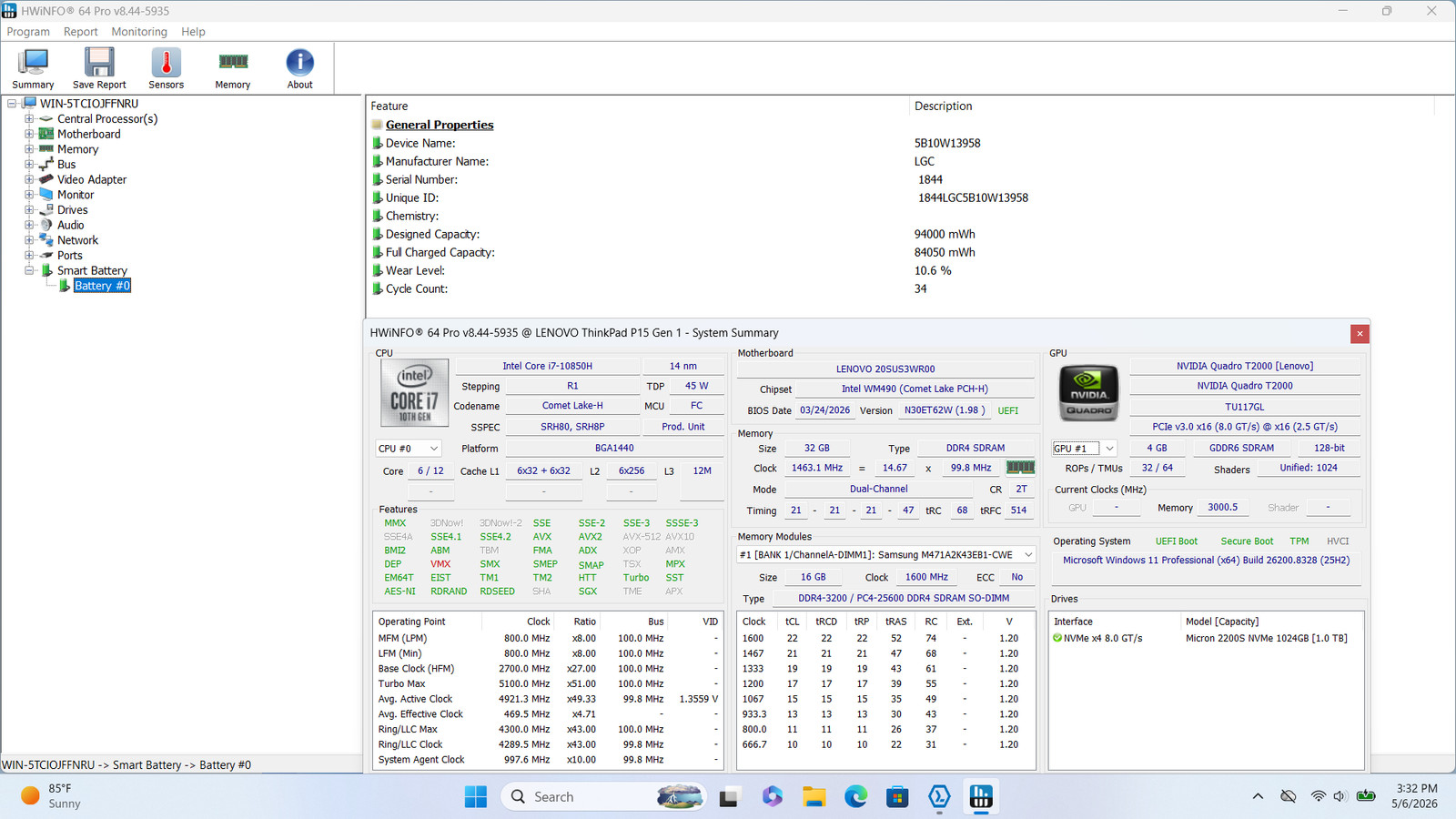1456x819 pixels.
Task: Click the taskbar Search box
Action: coord(602,797)
